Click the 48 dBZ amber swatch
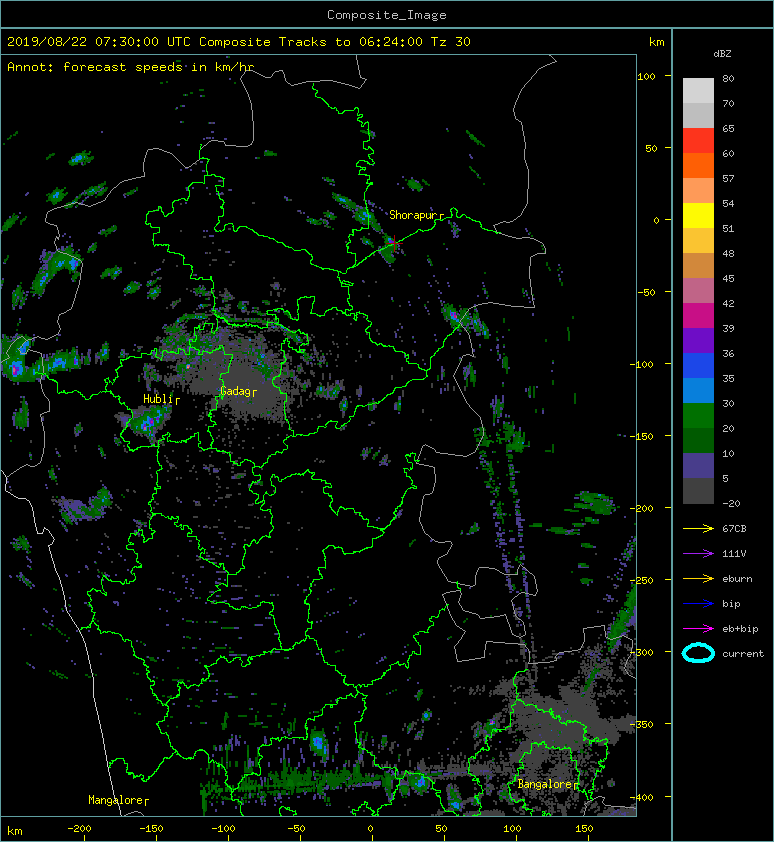 point(698,241)
